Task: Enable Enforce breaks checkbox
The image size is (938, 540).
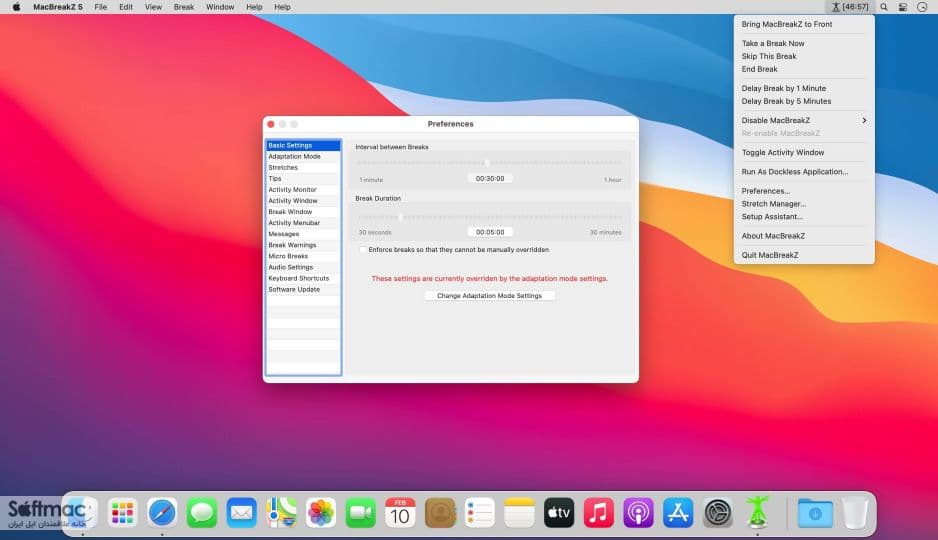Action: point(363,250)
